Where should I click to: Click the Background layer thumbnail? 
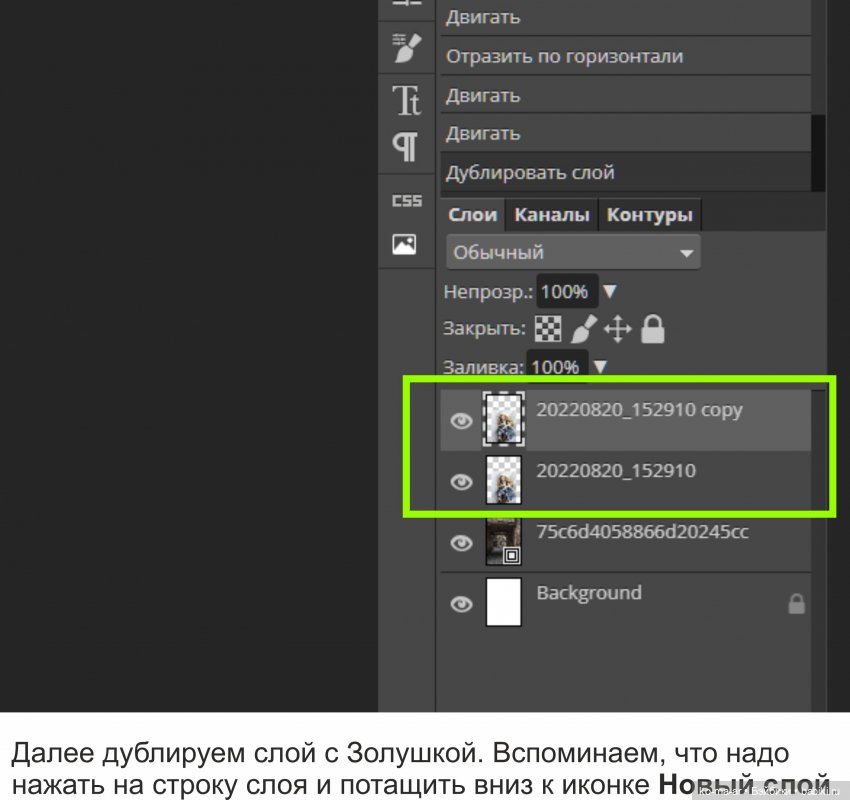pyautogui.click(x=503, y=602)
